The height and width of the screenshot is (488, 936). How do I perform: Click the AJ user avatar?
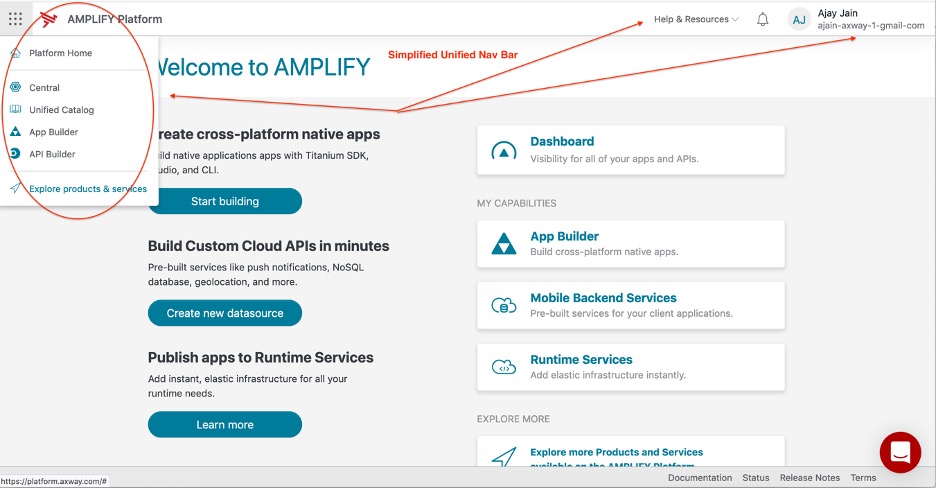[x=799, y=20]
